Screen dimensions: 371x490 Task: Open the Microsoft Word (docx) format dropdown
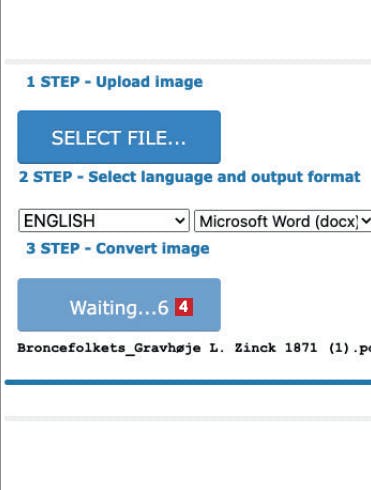coord(283,221)
